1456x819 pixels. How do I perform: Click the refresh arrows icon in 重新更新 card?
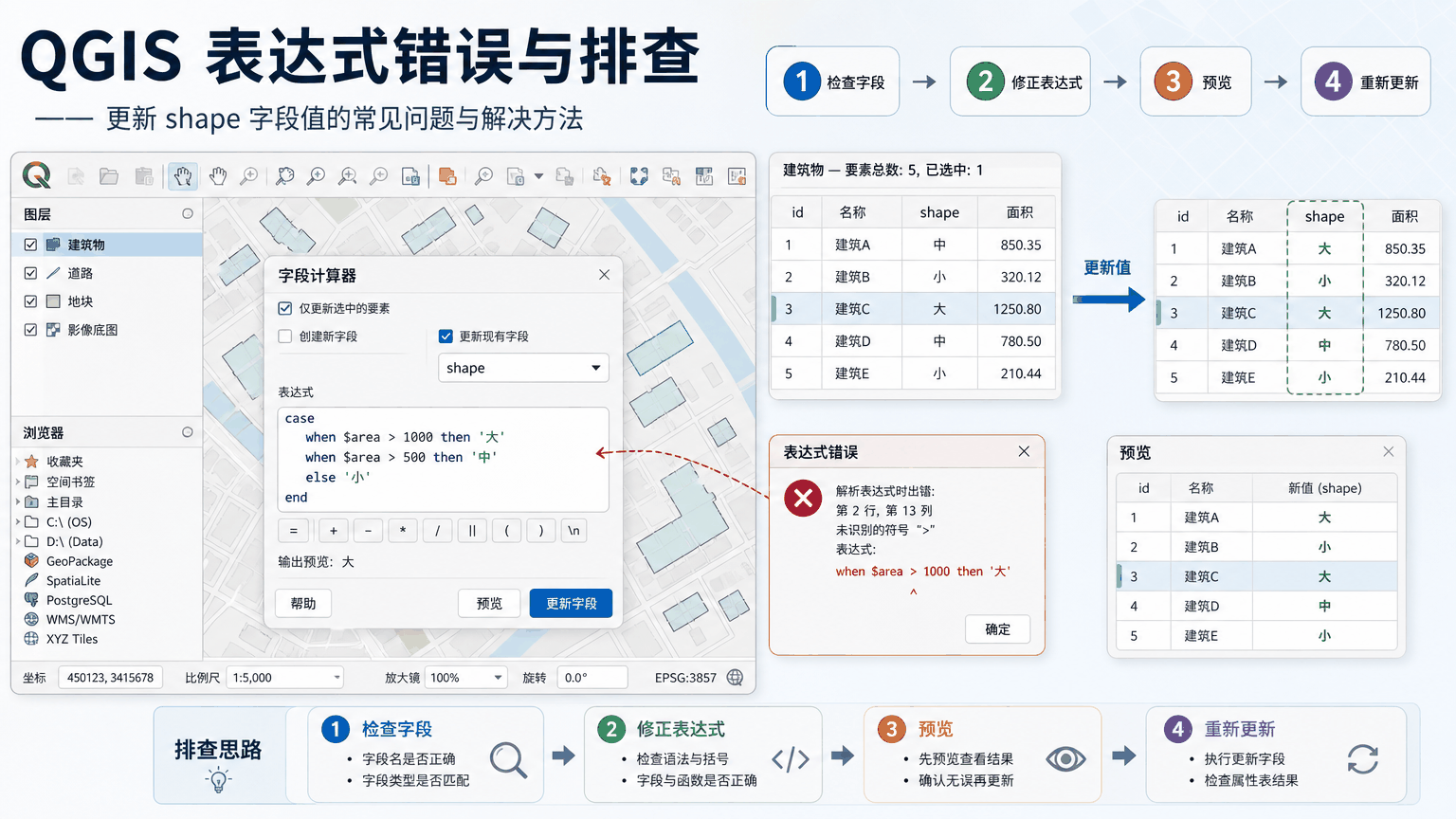1363,758
